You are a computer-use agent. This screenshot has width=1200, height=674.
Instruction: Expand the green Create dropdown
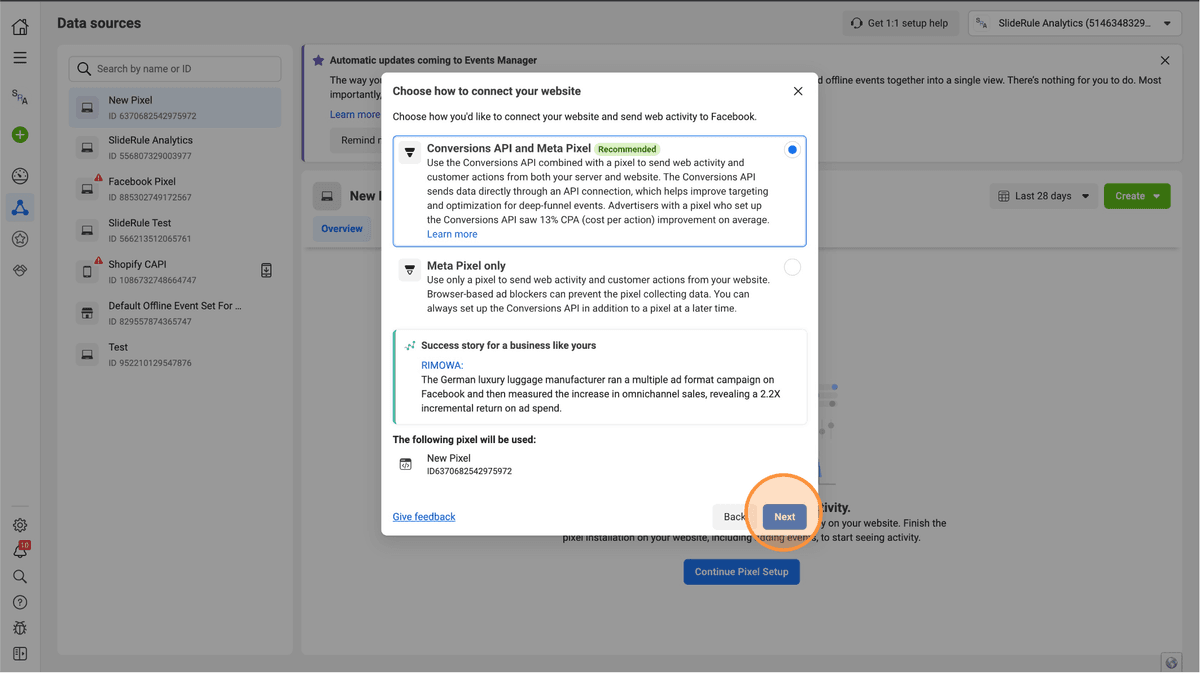pos(1137,196)
